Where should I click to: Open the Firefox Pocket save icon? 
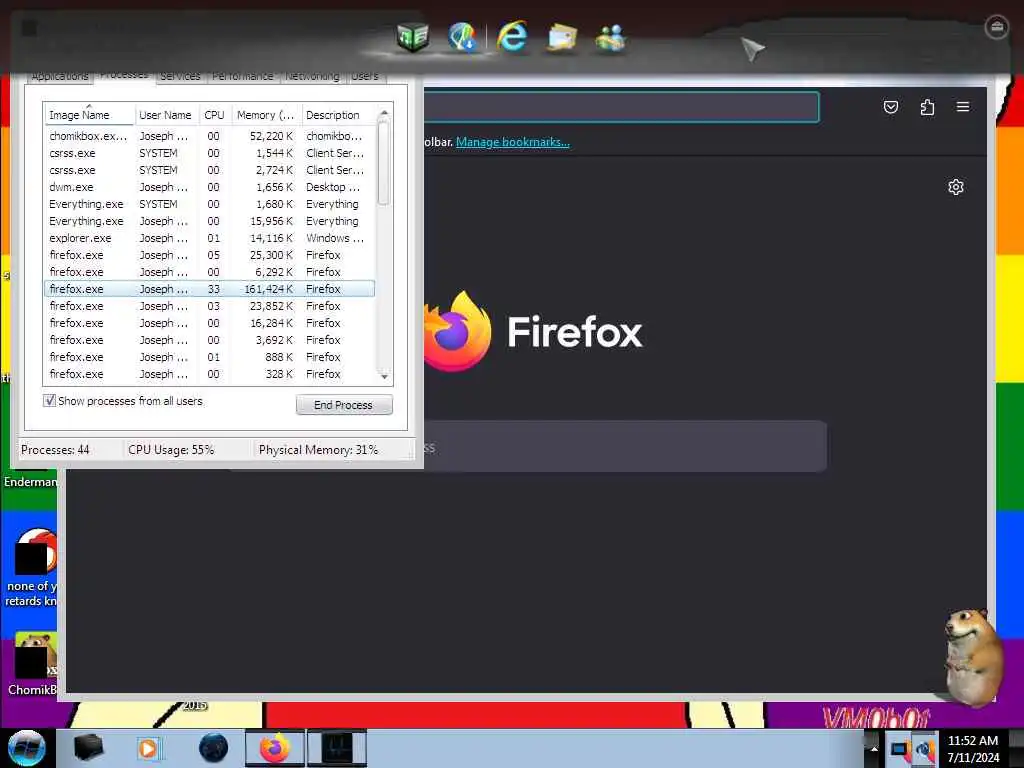click(x=891, y=107)
